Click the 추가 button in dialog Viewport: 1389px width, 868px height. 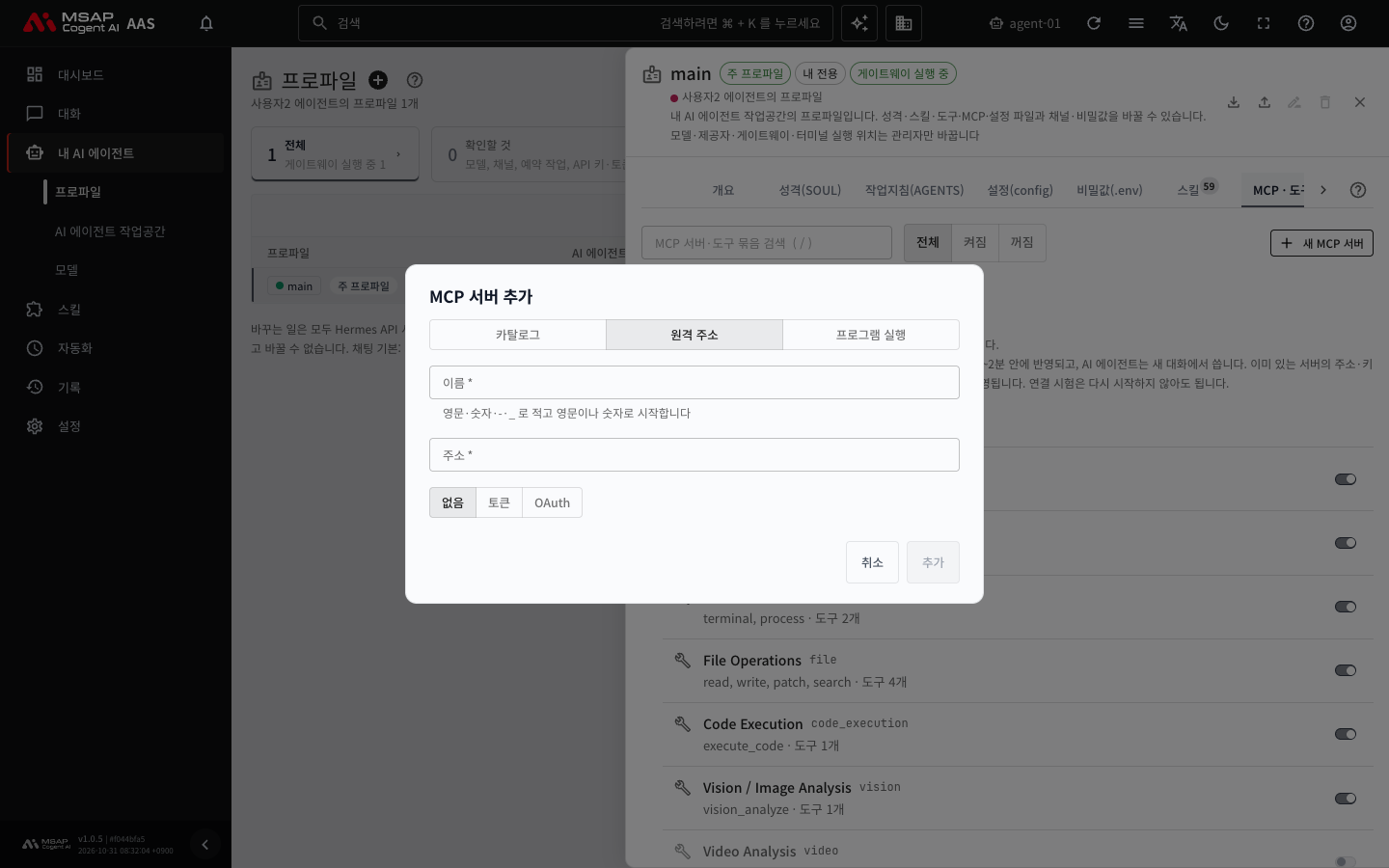tap(933, 562)
